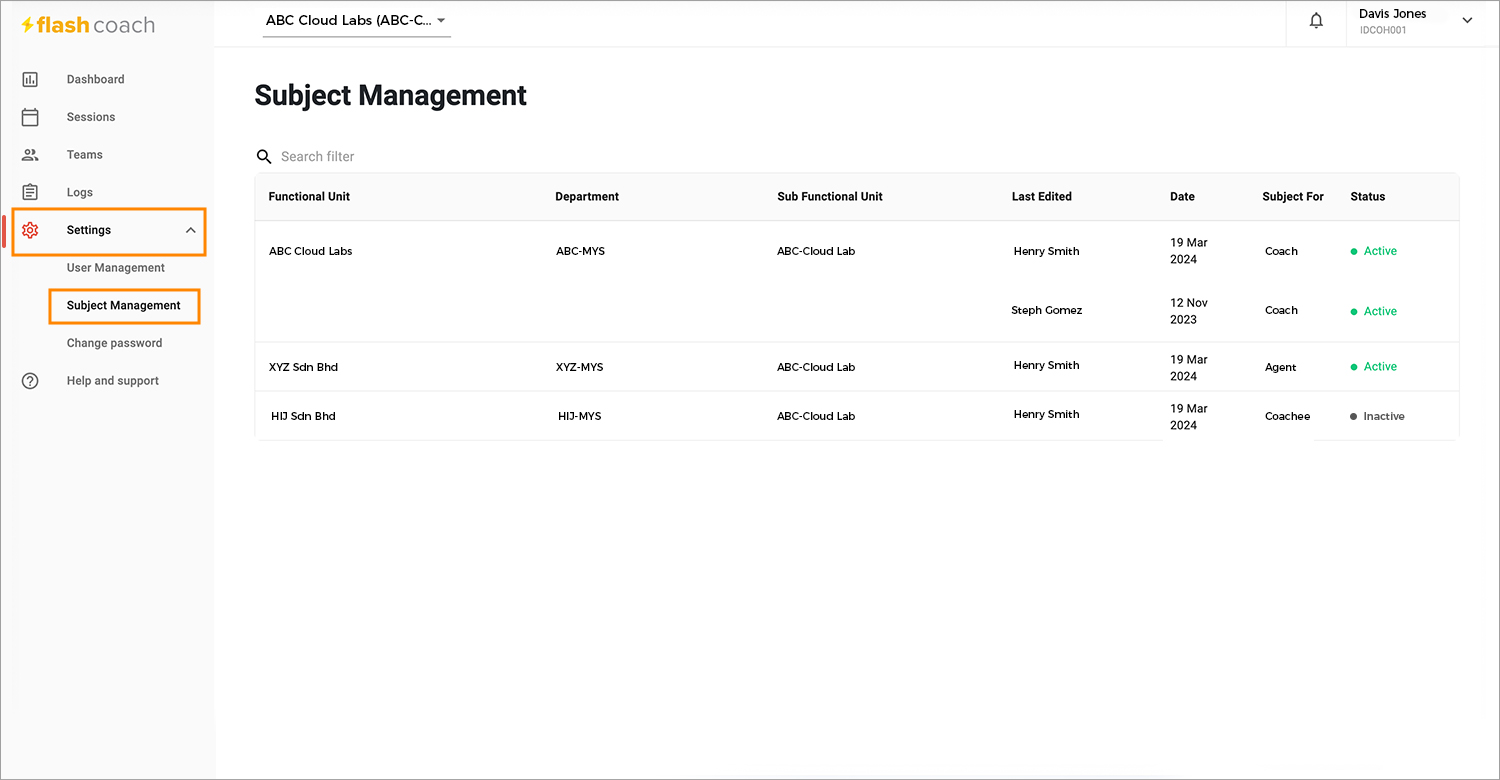Click the search magnifier icon
The height and width of the screenshot is (780, 1500).
coord(264,157)
